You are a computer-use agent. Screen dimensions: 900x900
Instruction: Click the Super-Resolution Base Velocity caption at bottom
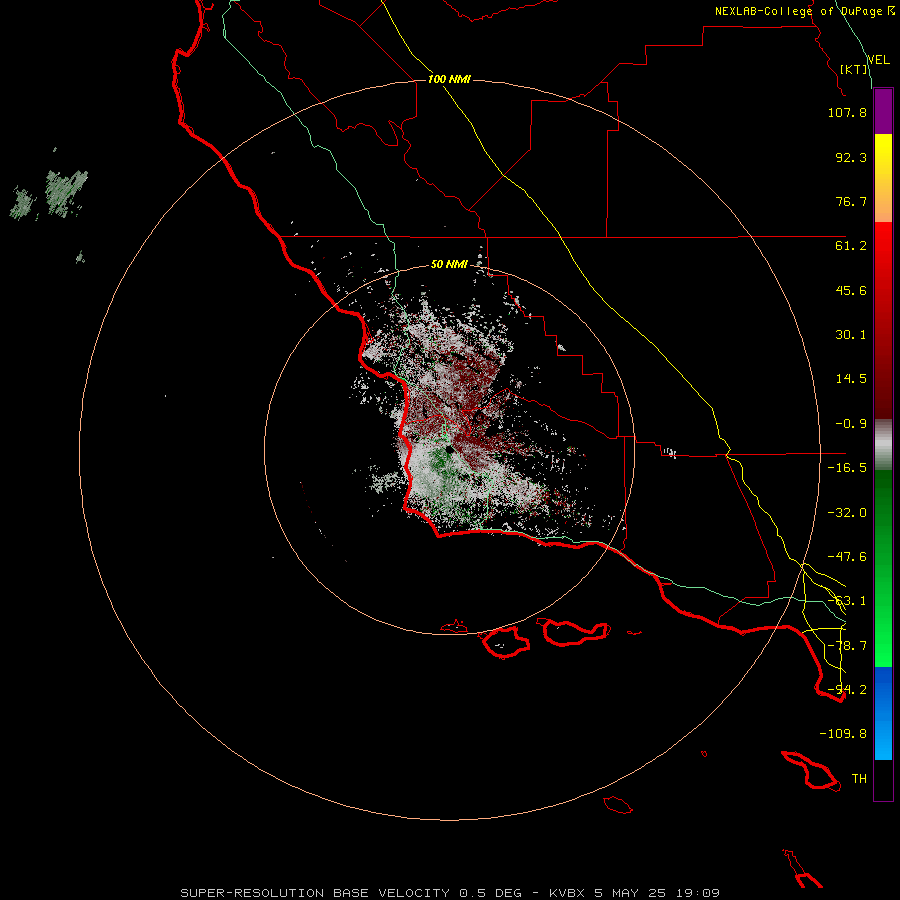(x=450, y=893)
